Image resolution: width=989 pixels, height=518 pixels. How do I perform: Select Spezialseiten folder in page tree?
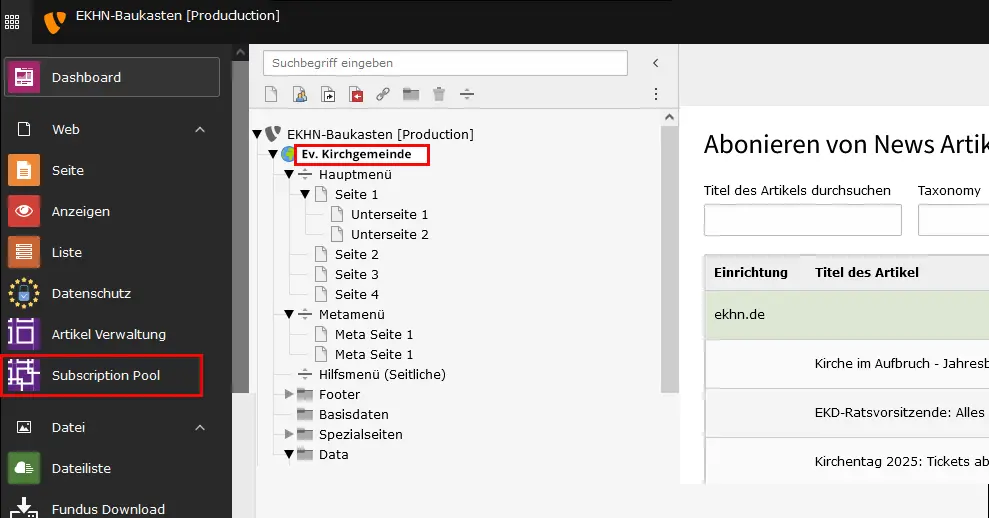pos(360,435)
